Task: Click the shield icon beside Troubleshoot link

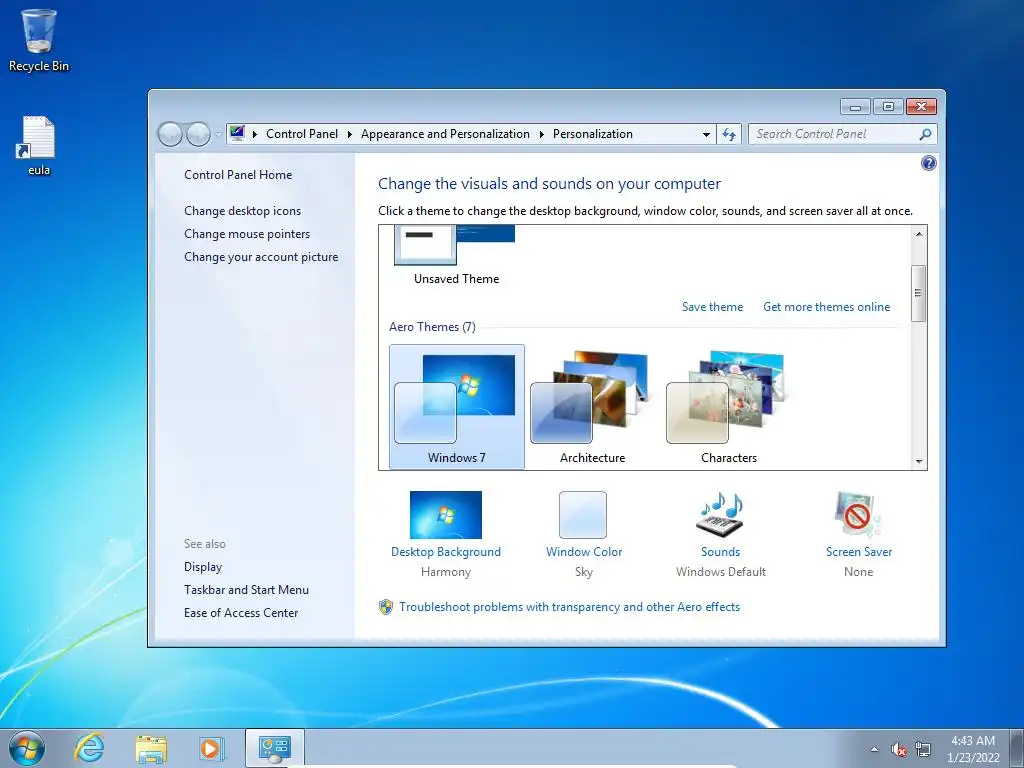Action: (386, 607)
